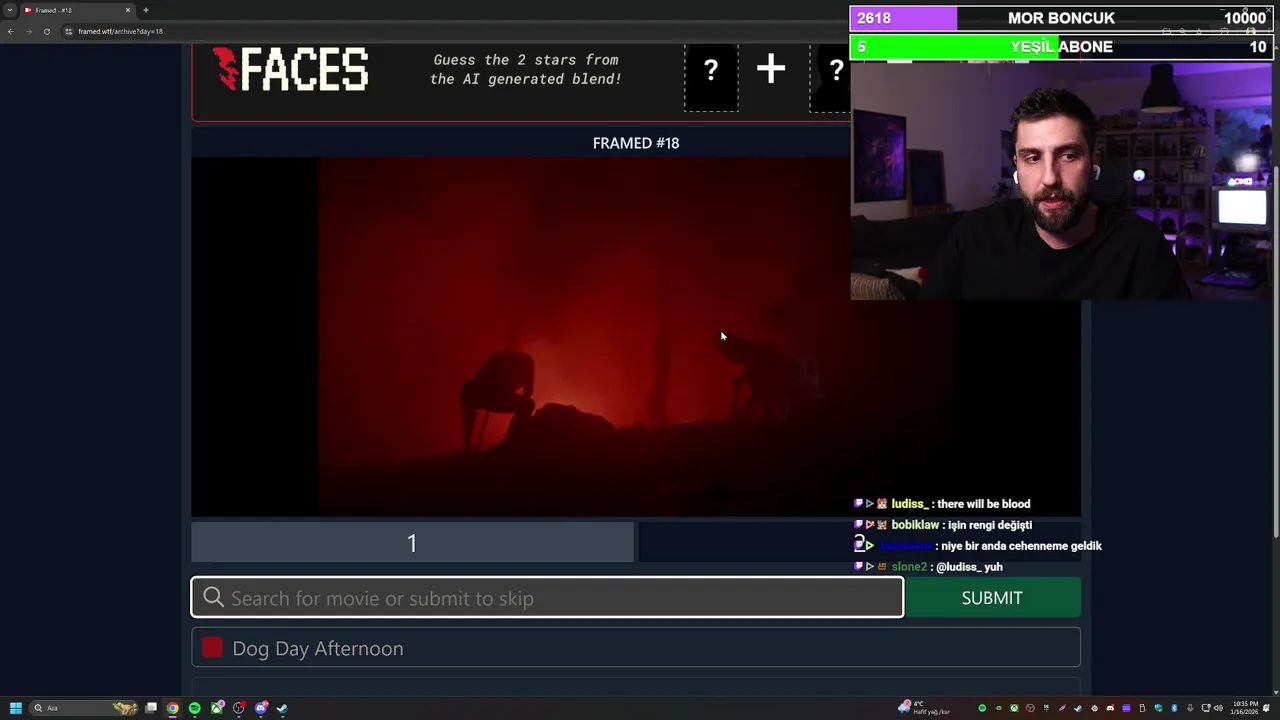The height and width of the screenshot is (720, 1280).
Task: Click the FRAMED #18 heading
Action: click(636, 143)
